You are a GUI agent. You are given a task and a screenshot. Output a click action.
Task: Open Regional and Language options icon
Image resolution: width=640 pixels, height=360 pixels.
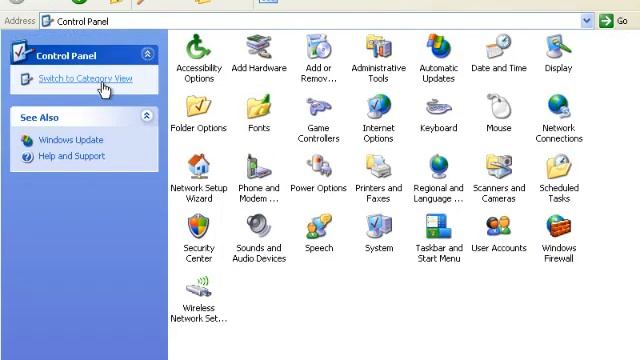tap(438, 167)
